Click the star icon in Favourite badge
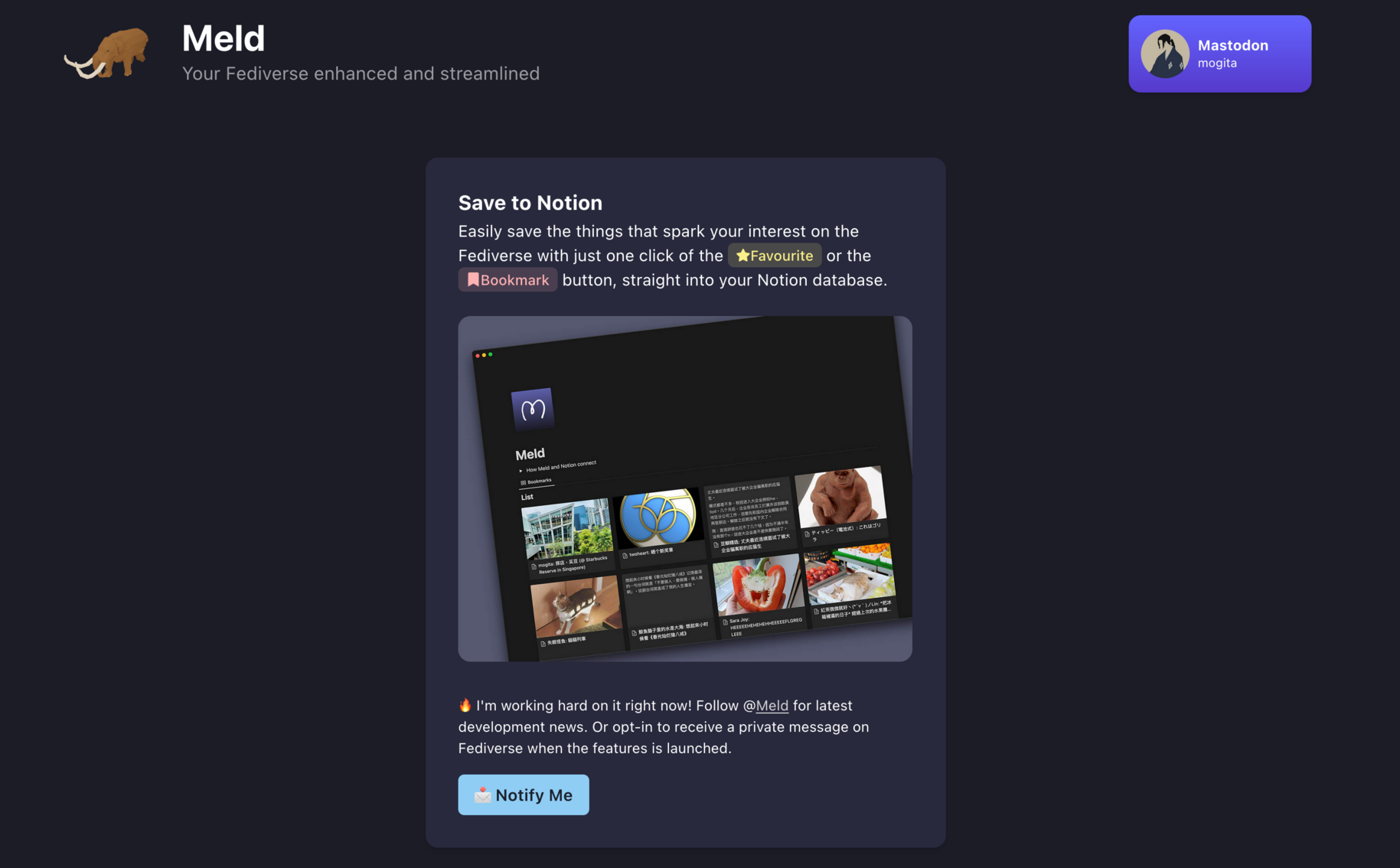This screenshot has height=868, width=1400. [742, 256]
